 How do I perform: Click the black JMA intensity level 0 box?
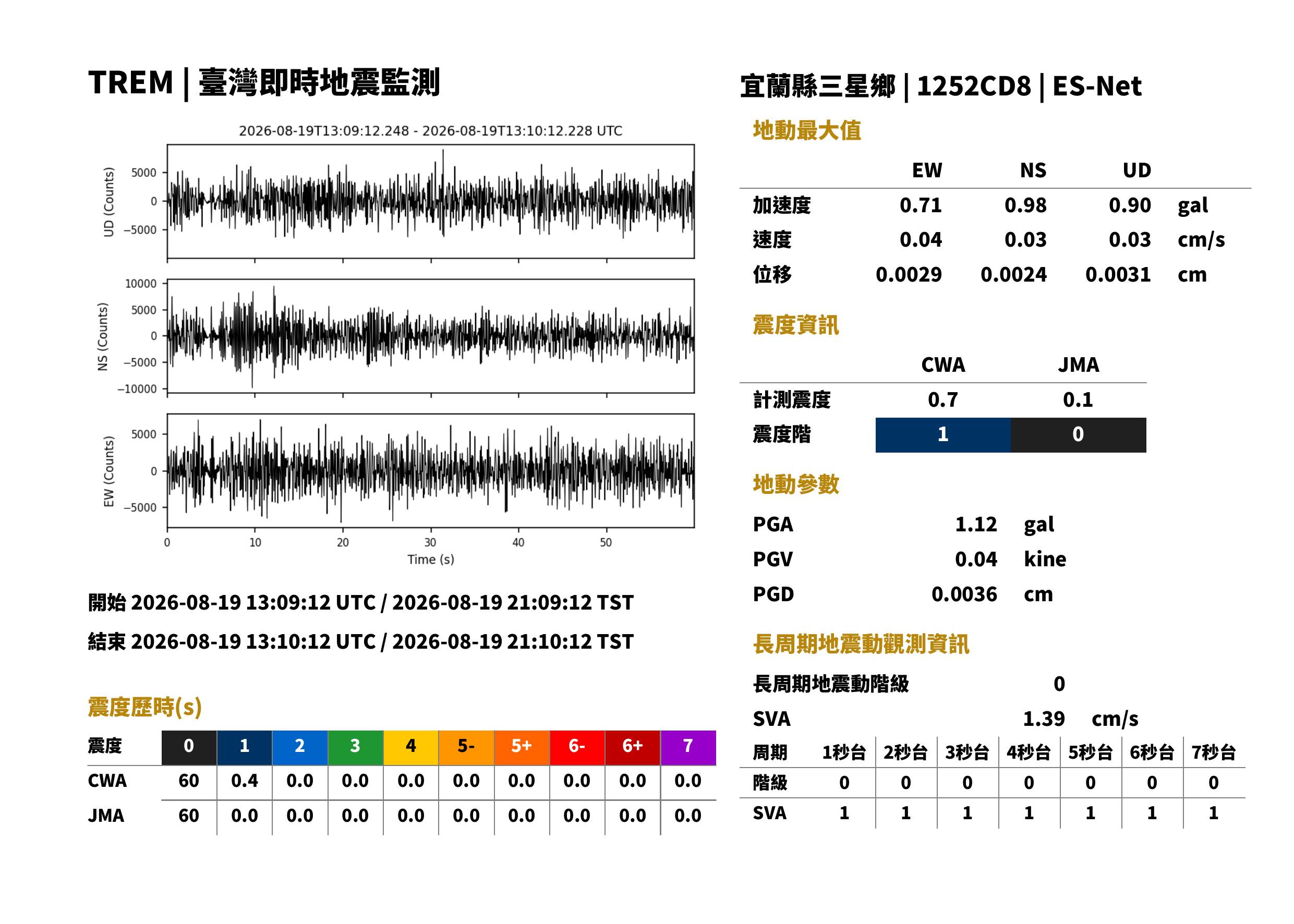[1079, 435]
